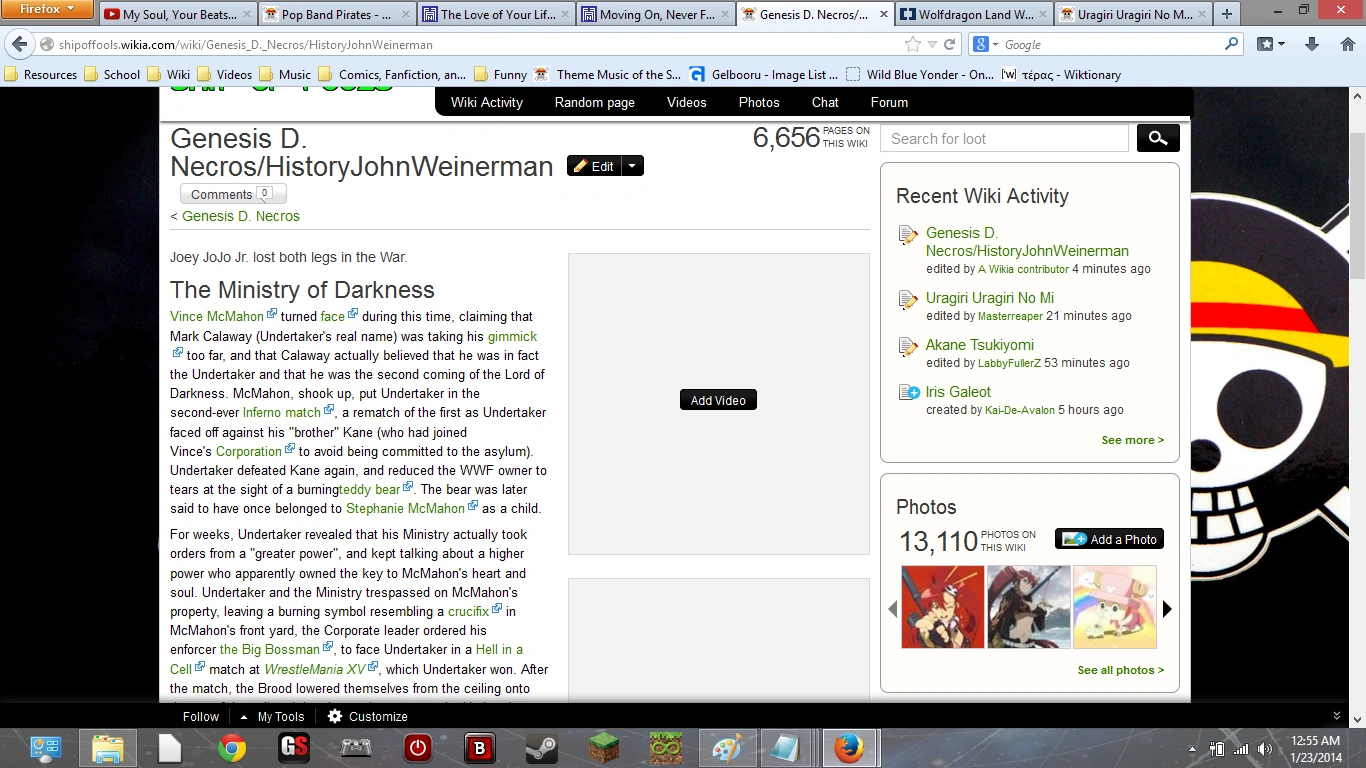Open the red-haired character photo thumbnail

943,607
